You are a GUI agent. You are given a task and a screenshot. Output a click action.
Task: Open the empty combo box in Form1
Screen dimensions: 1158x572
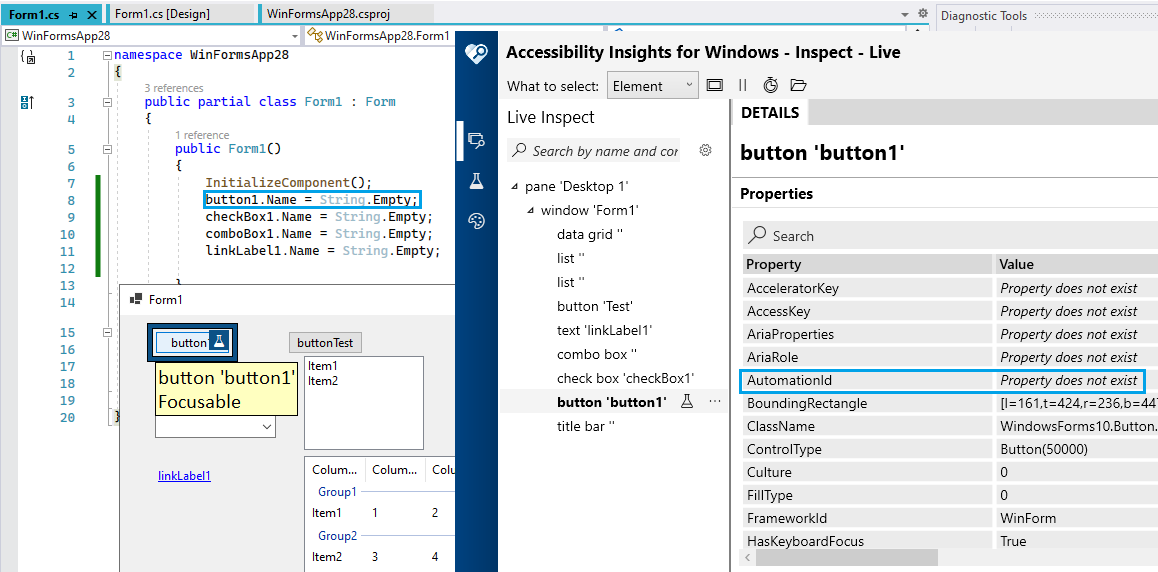click(x=215, y=427)
